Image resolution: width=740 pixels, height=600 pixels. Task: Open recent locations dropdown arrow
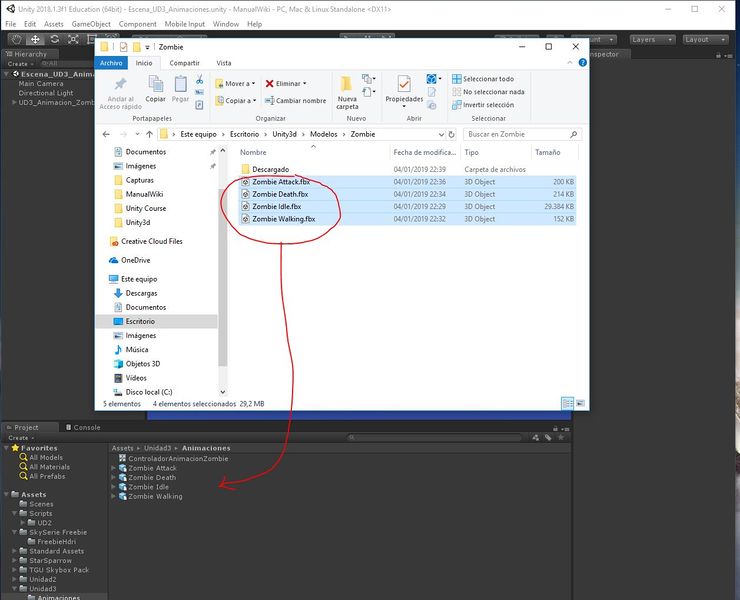[137, 135]
